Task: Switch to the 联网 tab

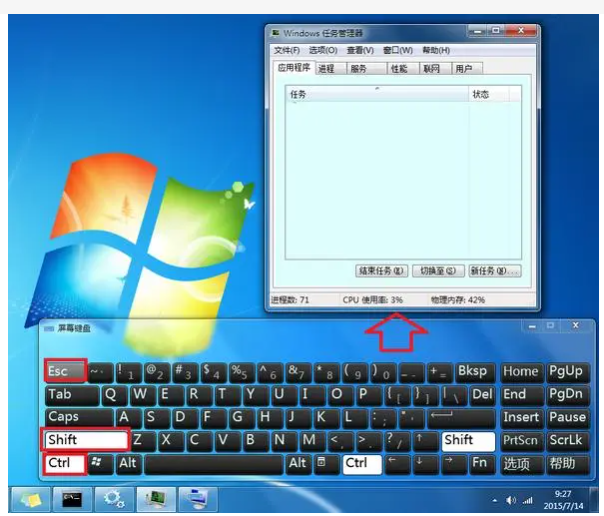Action: pos(435,69)
